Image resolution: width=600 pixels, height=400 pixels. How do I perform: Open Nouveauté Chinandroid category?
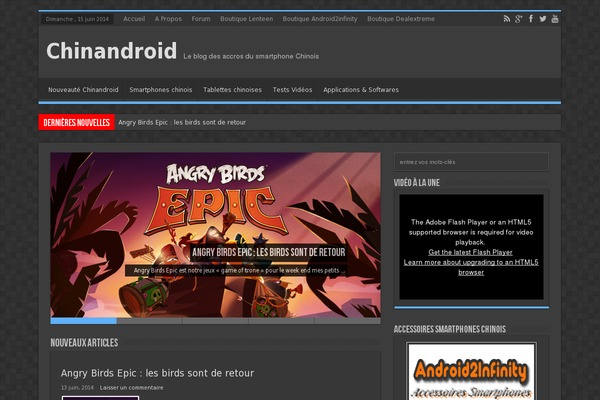click(x=83, y=90)
